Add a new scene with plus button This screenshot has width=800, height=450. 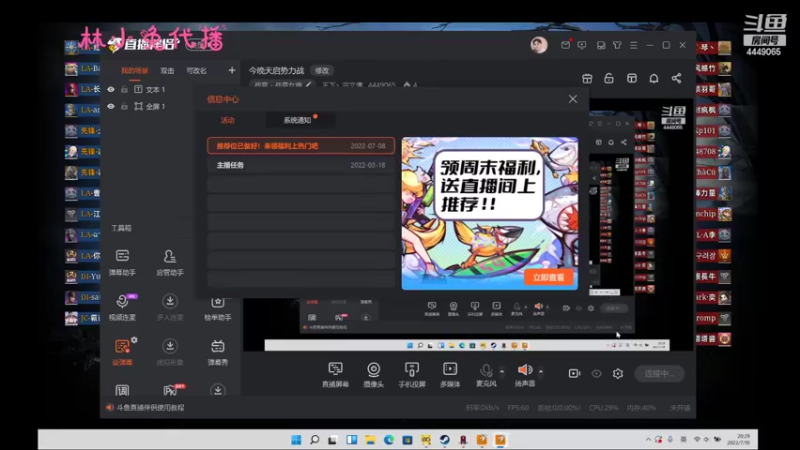tap(232, 70)
